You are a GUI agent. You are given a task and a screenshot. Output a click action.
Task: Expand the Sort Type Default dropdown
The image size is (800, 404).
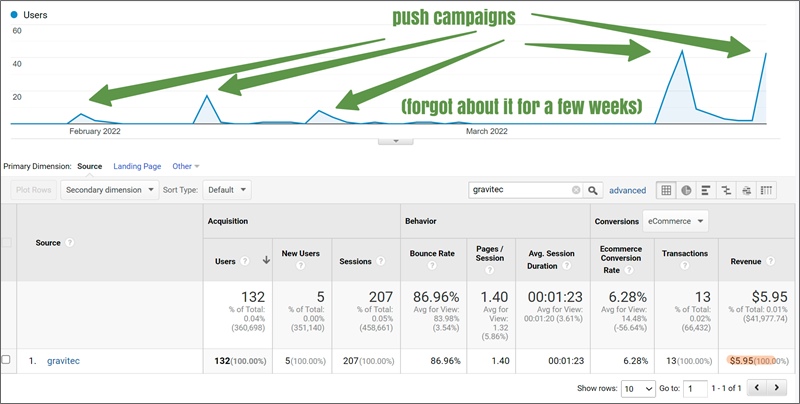[226, 189]
